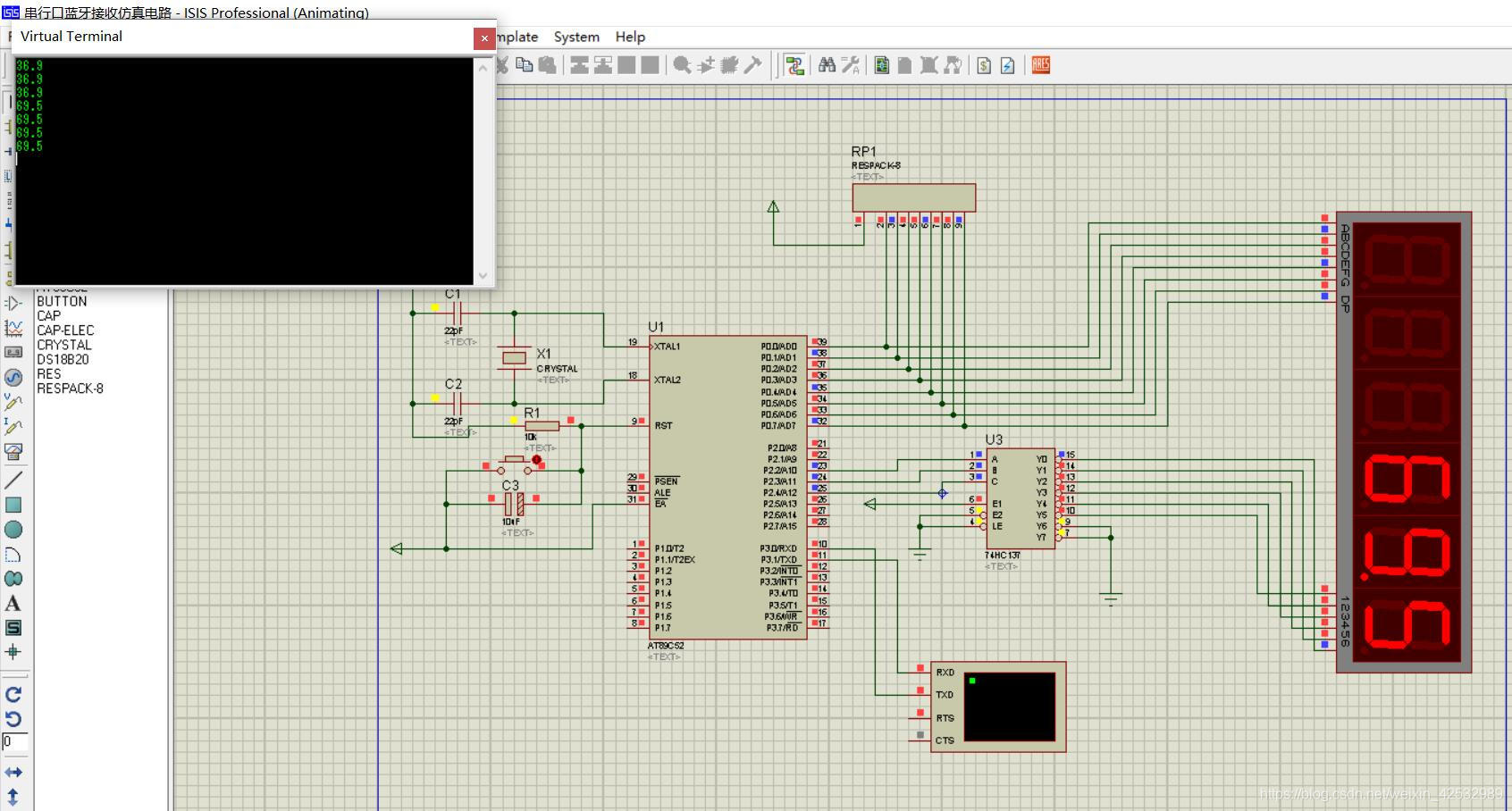Click the Search and Tag binoculars icon
1512x811 pixels.
tap(827, 65)
